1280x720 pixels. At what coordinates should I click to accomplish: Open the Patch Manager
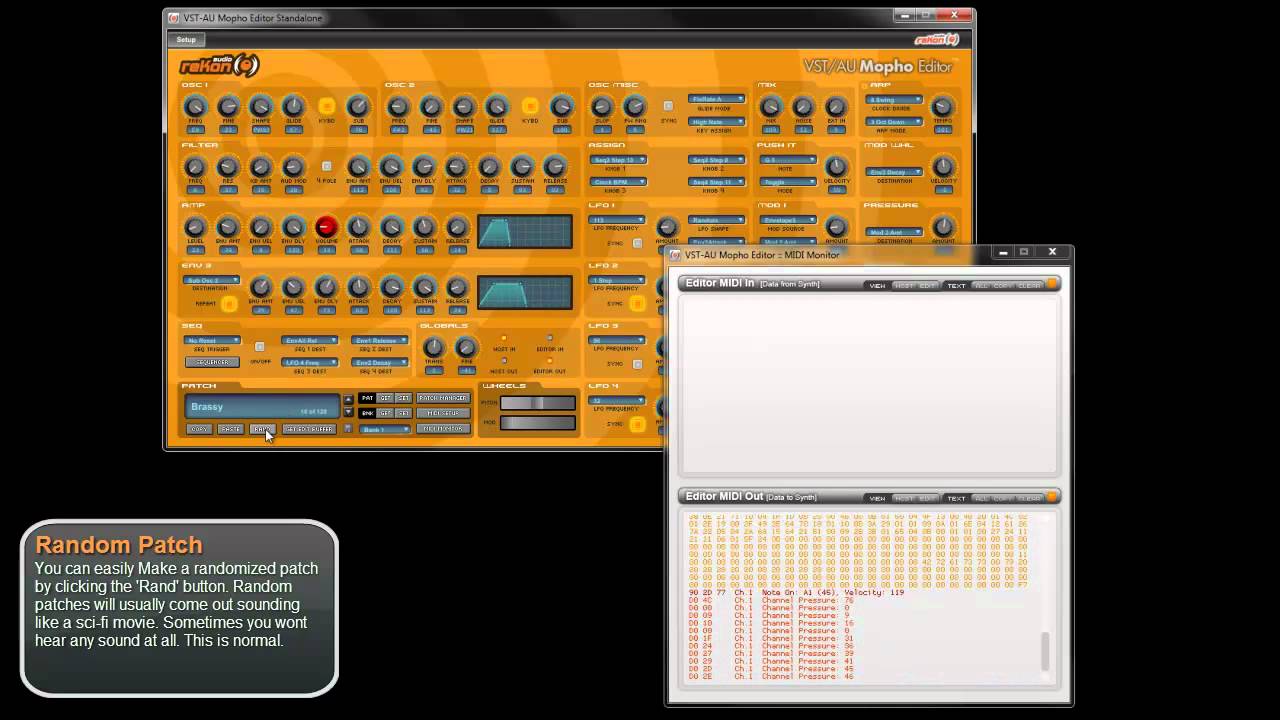click(x=443, y=398)
